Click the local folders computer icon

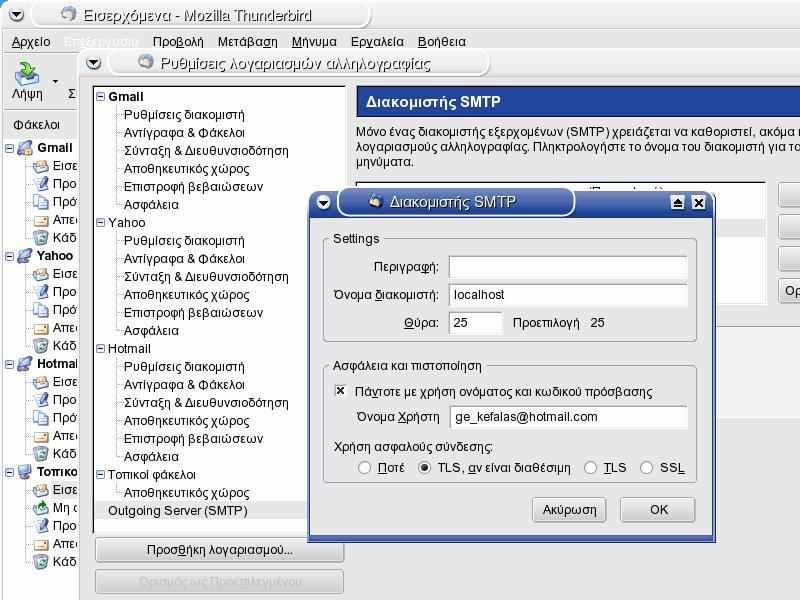point(25,471)
